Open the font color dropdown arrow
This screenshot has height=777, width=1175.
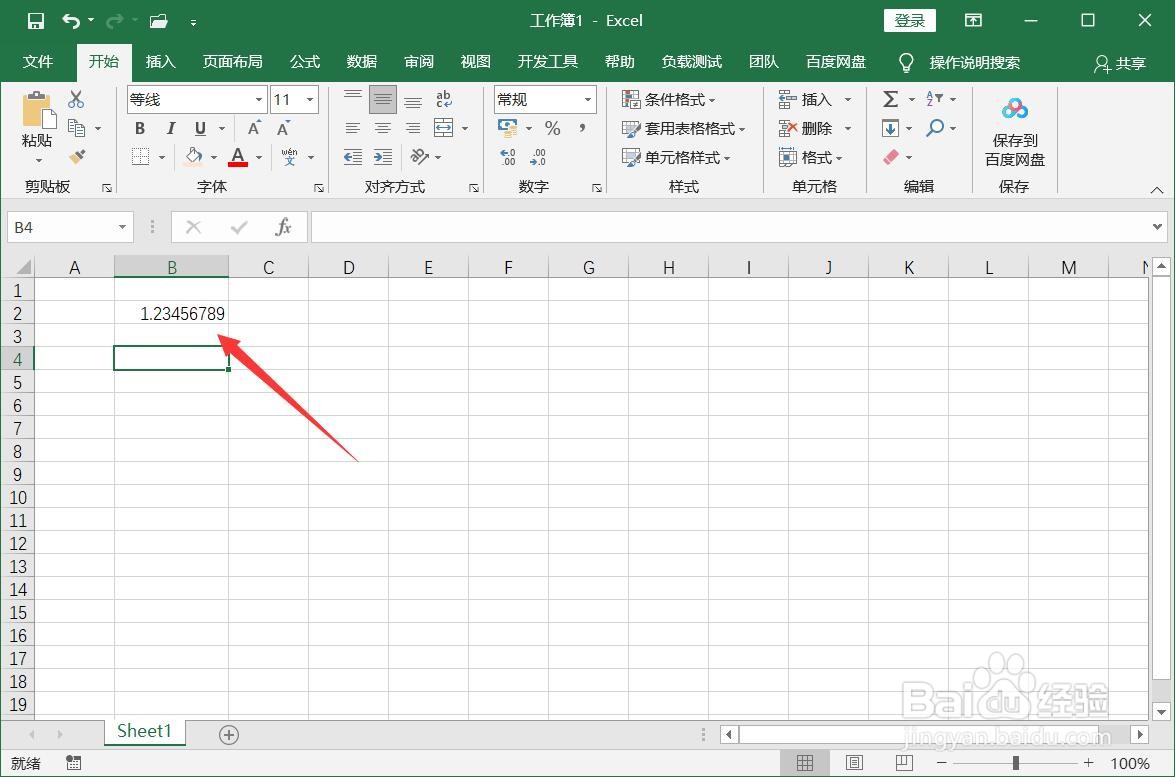258,157
